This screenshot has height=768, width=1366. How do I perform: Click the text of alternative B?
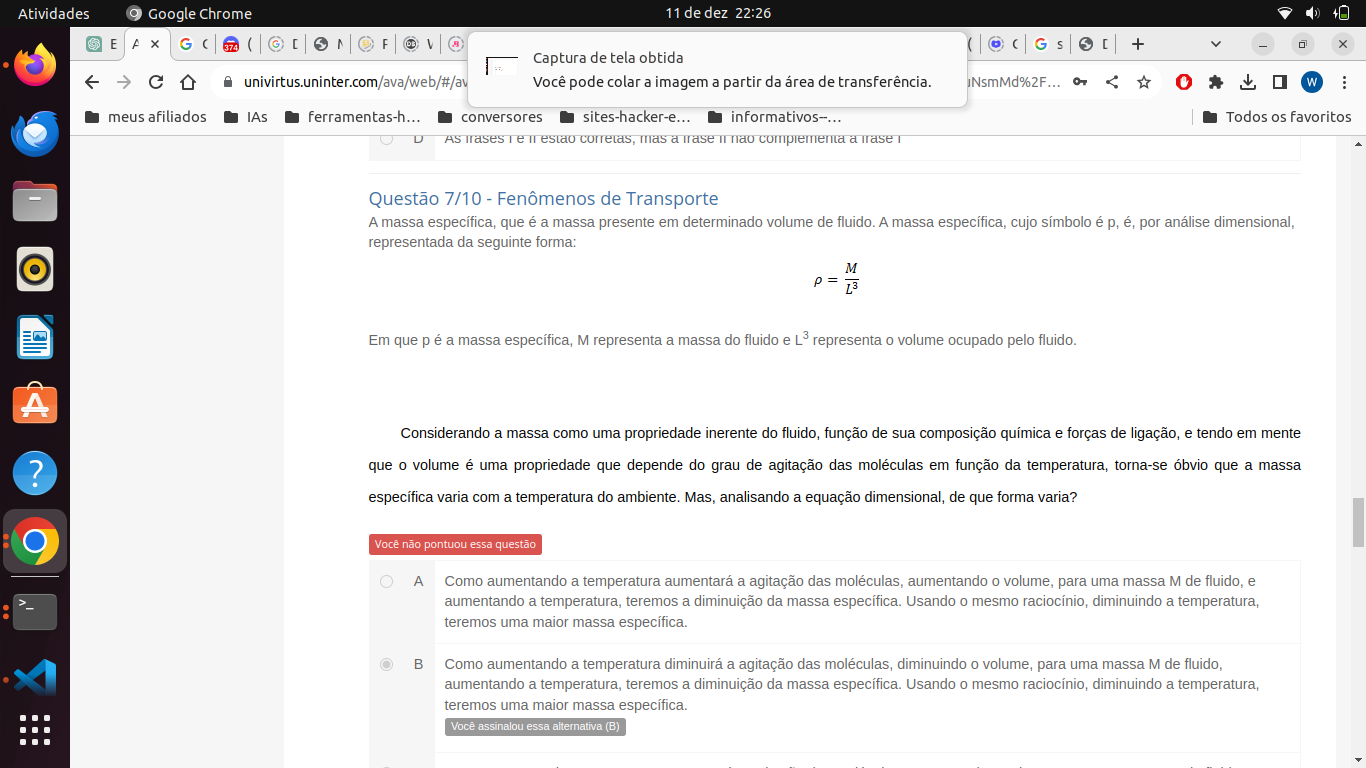pos(851,684)
